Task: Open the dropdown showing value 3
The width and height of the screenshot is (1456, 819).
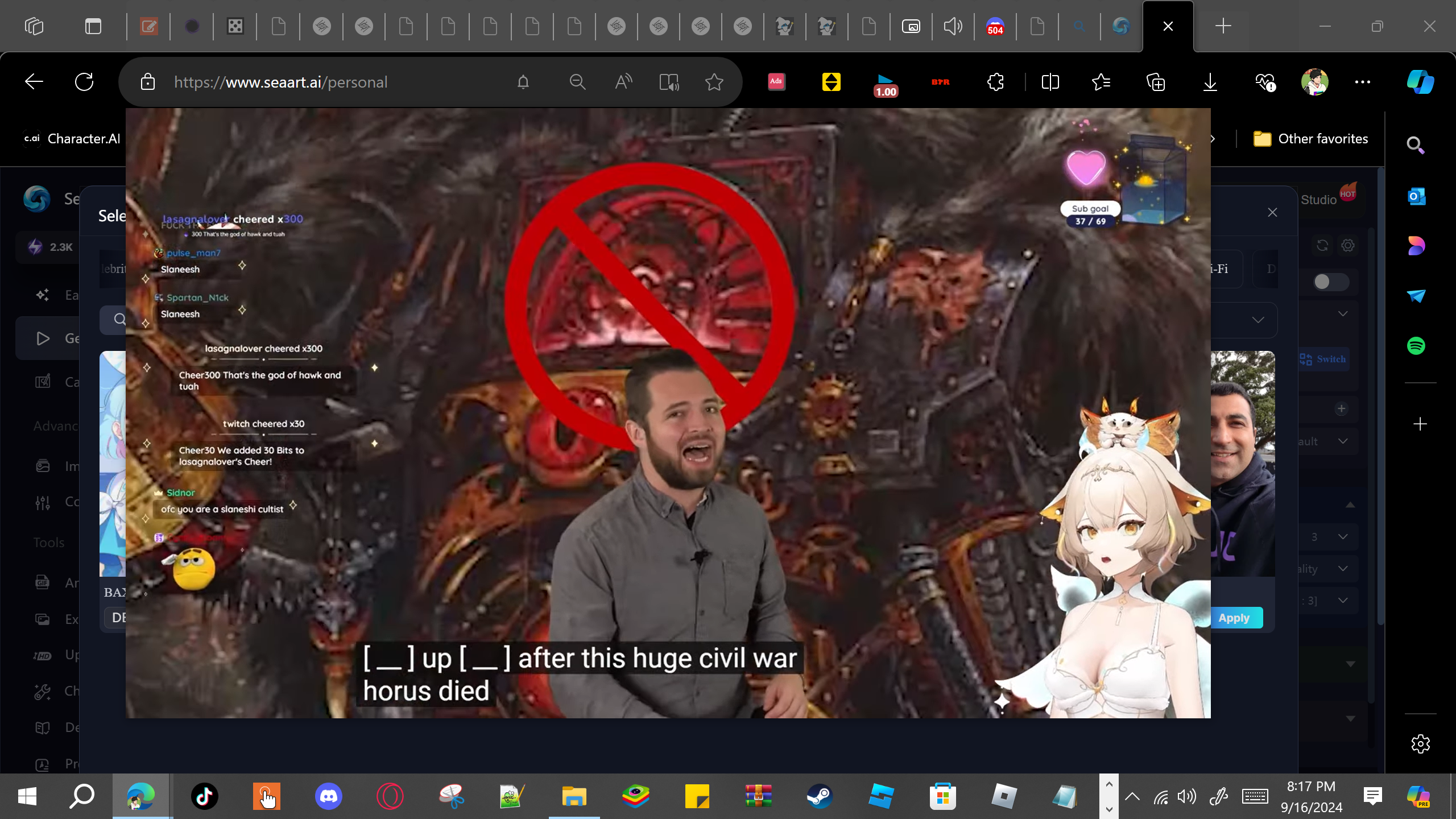Action: pos(1329,537)
